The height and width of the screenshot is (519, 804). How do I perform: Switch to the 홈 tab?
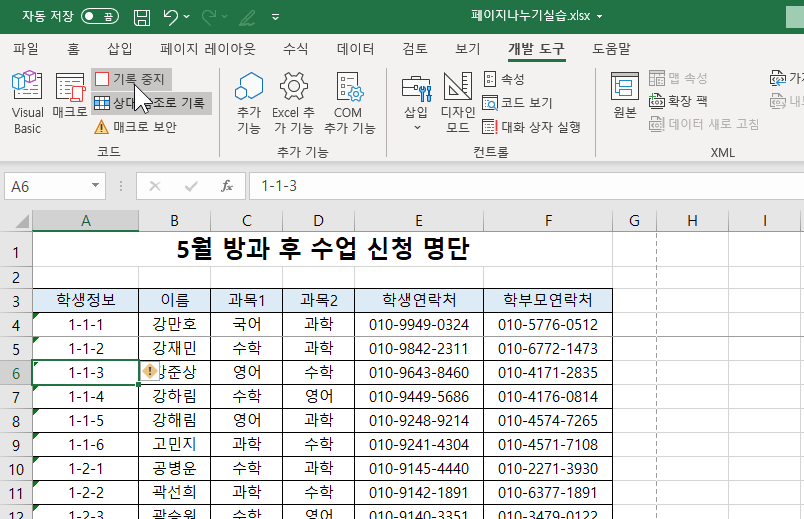pyautogui.click(x=73, y=49)
